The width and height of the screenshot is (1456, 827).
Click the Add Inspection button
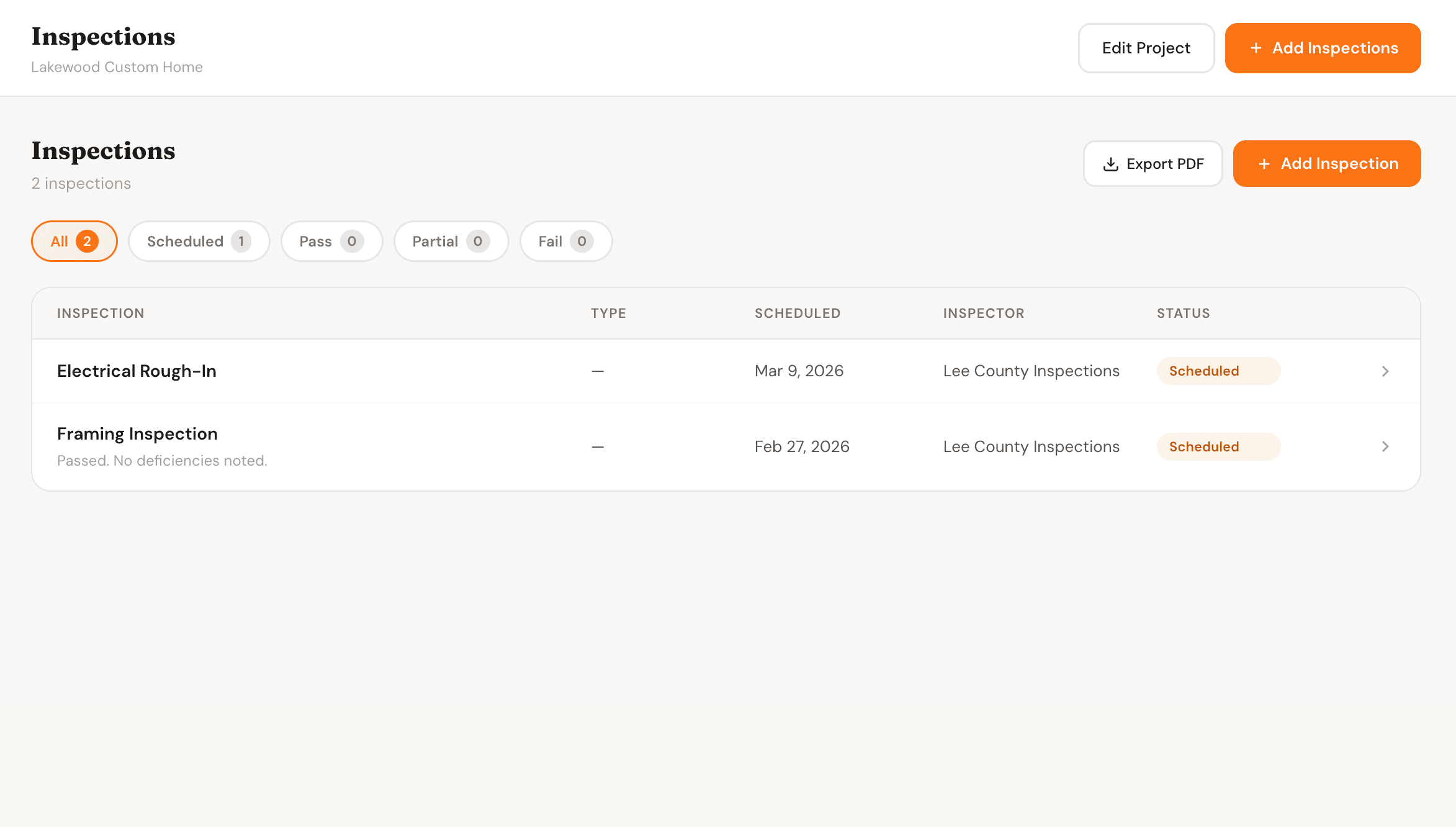click(x=1327, y=164)
